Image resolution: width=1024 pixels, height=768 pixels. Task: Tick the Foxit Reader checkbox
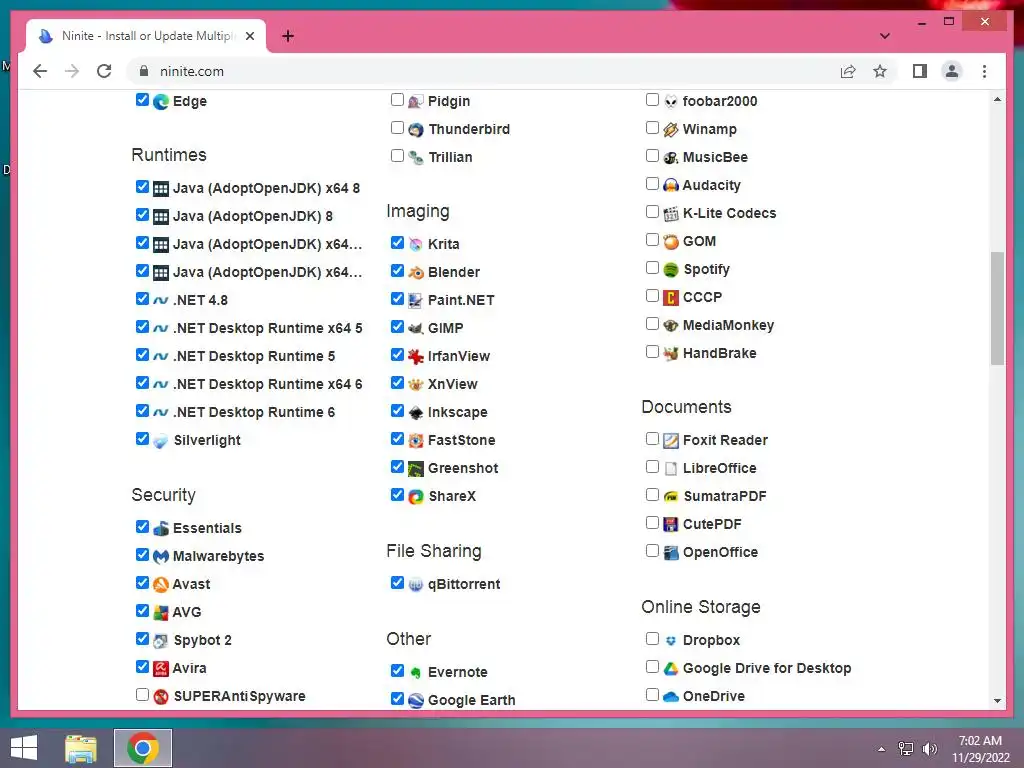click(x=652, y=438)
